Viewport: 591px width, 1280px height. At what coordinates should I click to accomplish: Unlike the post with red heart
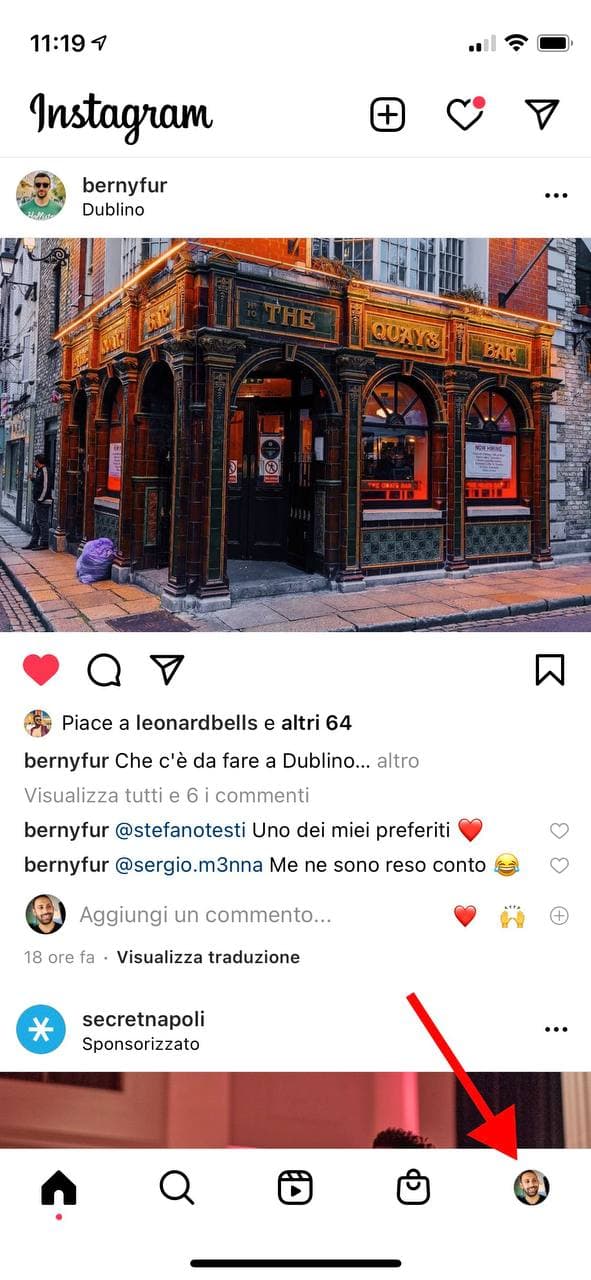point(41,670)
